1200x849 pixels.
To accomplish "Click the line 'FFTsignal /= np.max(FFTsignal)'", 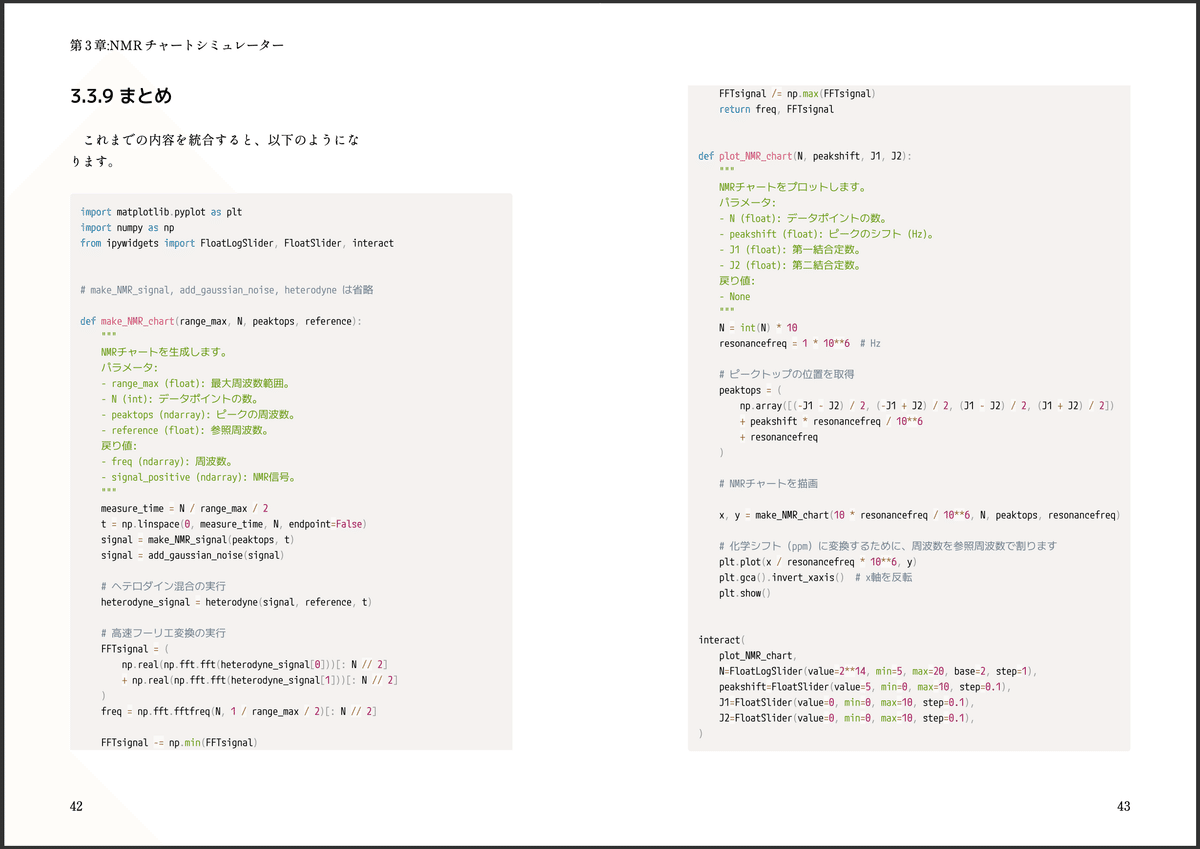I will tap(797, 93).
